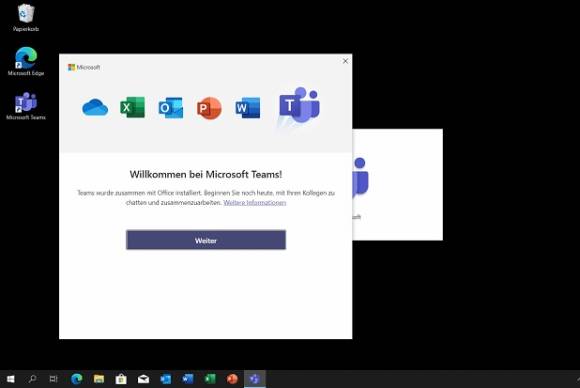Click the Word icon in welcome dialog
Image resolution: width=580 pixels, height=388 pixels.
pos(247,108)
